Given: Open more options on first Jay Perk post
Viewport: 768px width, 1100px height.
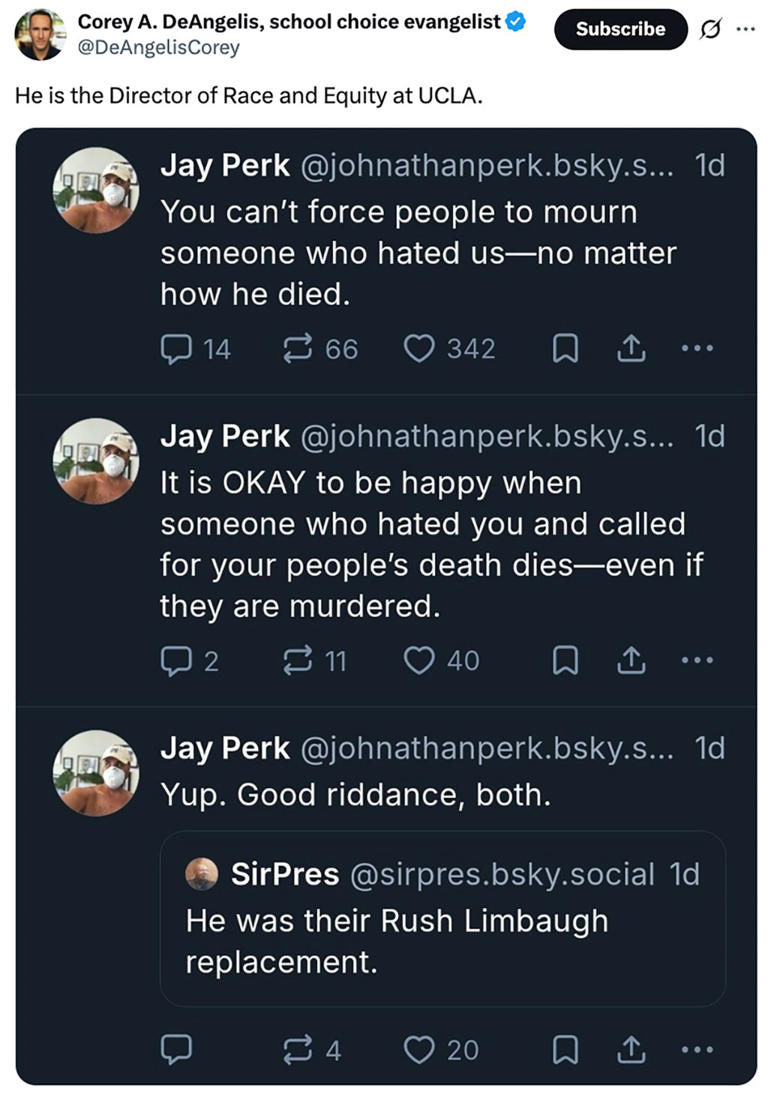Looking at the screenshot, I should pyautogui.click(x=696, y=348).
